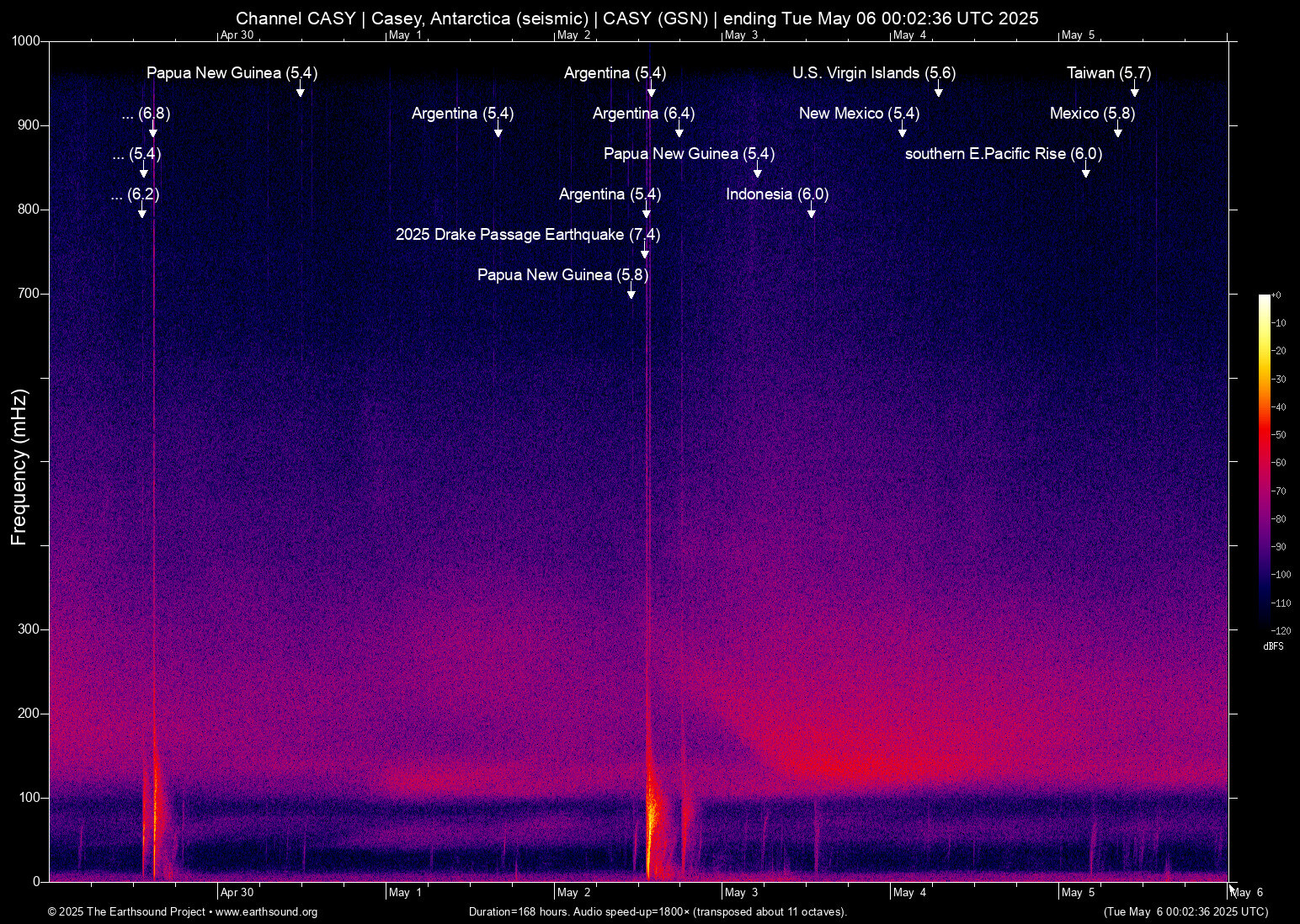The height and width of the screenshot is (924, 1300).
Task: Select the Argentina (6.4) earthquake annotation
Action: pyautogui.click(x=642, y=114)
